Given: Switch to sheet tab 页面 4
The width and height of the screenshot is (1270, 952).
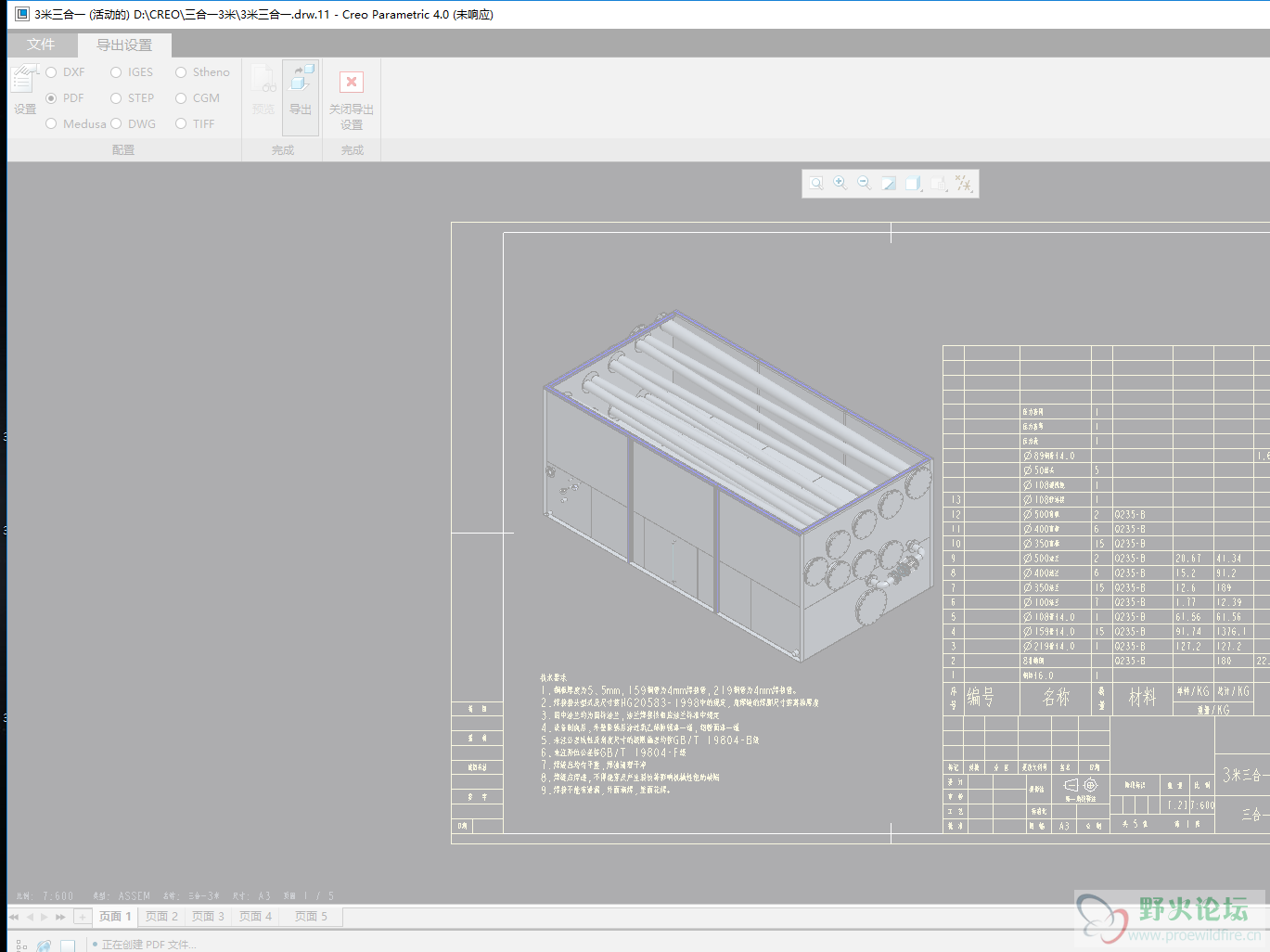Looking at the screenshot, I should pos(255,917).
